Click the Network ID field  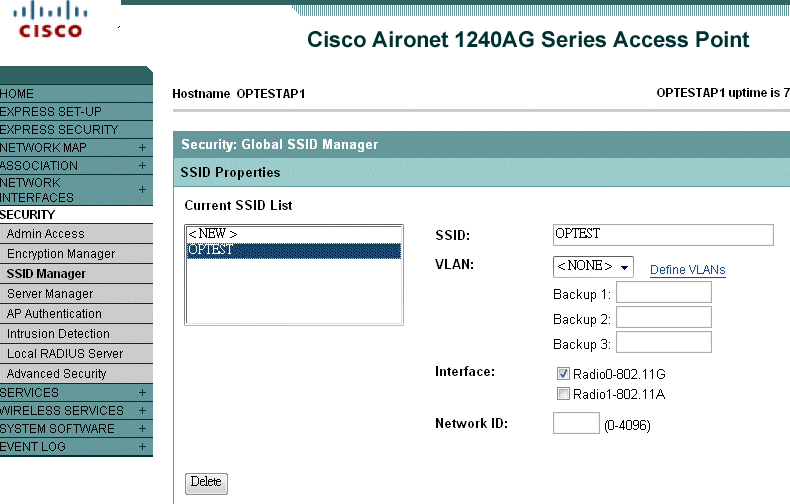click(576, 423)
